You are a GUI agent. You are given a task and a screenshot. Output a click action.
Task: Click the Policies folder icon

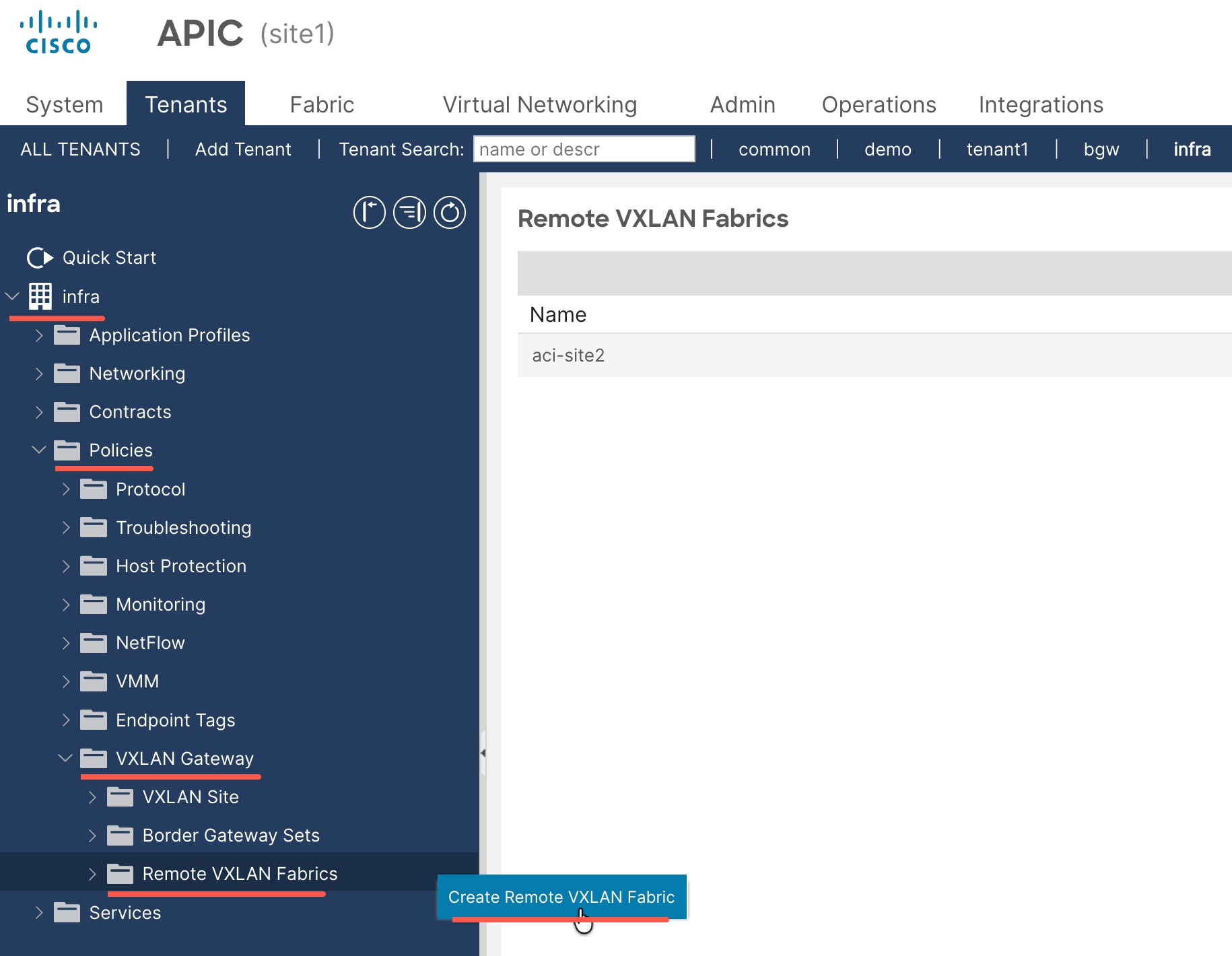pos(67,450)
